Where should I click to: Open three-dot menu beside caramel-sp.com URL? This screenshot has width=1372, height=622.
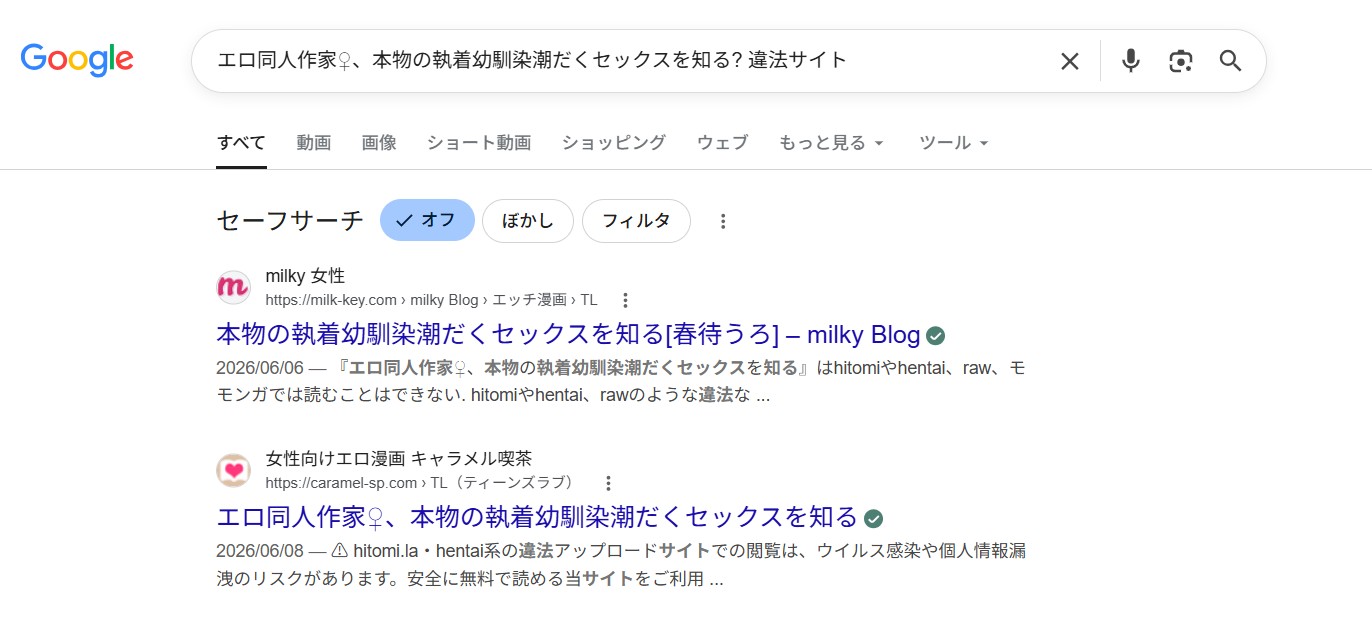pos(608,483)
